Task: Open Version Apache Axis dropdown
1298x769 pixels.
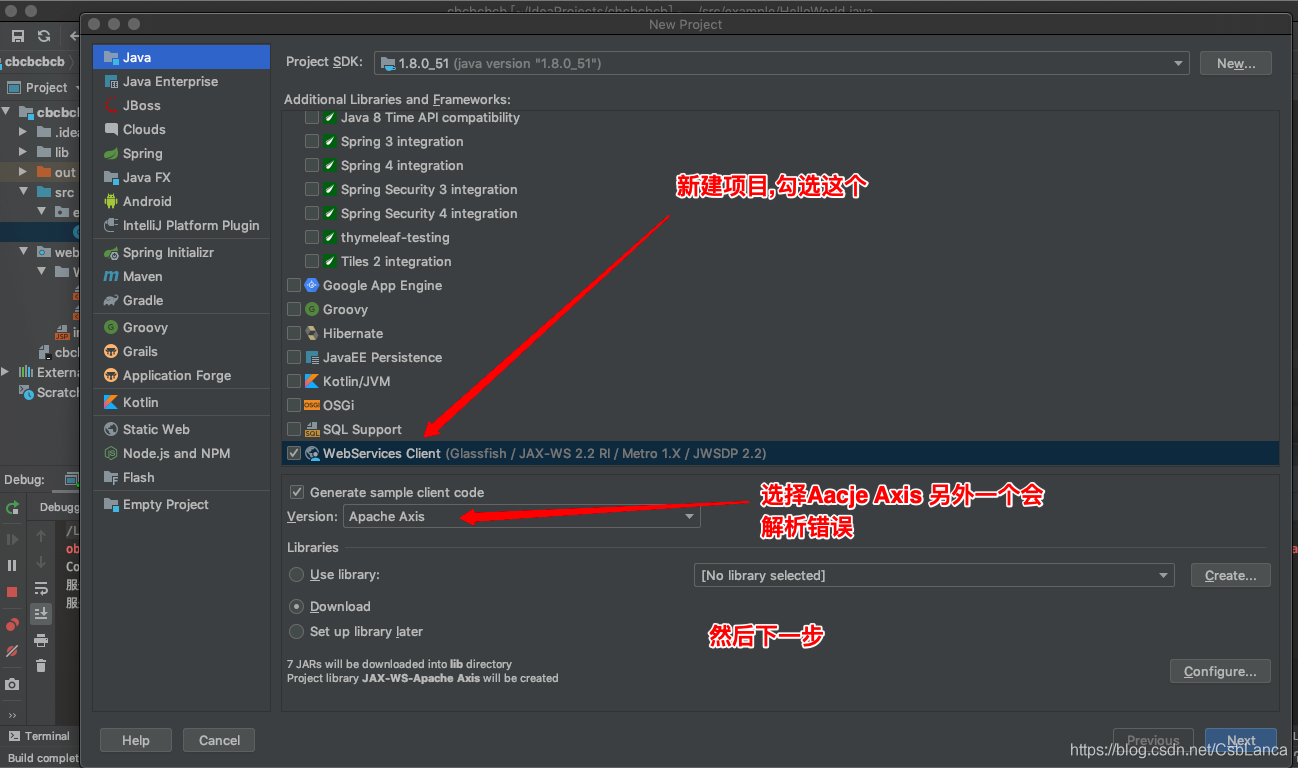Action: [522, 516]
